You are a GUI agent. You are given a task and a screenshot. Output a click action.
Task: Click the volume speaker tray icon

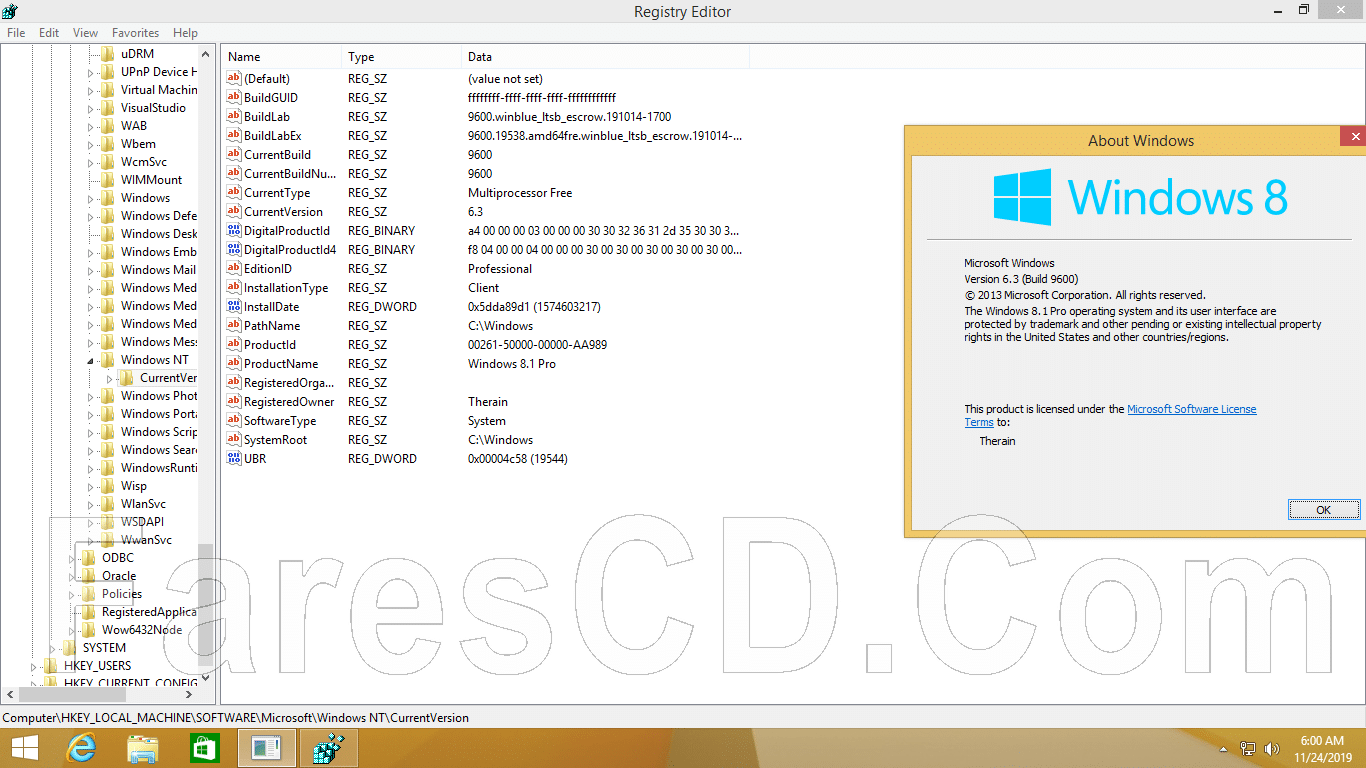tap(1272, 748)
